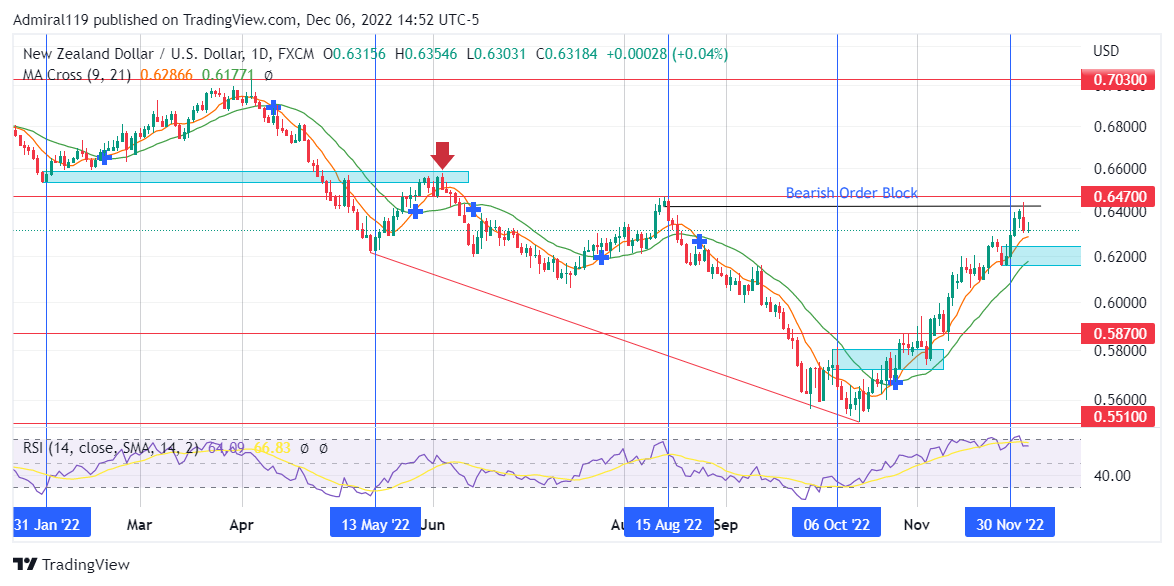
Task: Click the change value +0.00028 (+0.04%)
Action: (x=667, y=54)
